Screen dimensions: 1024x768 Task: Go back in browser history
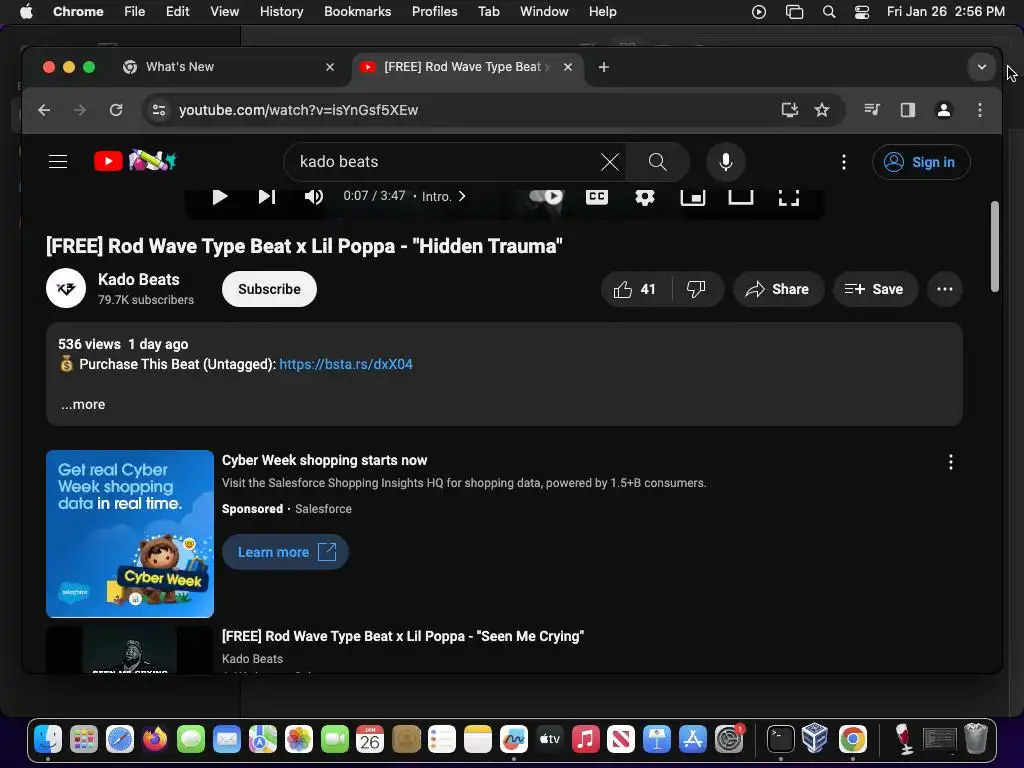click(x=44, y=110)
